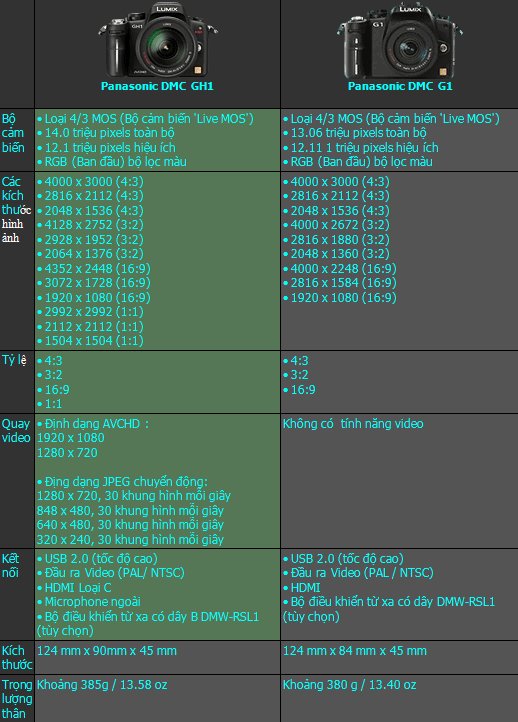518x722 pixels.
Task: Click 'Khoảng 385g / 13.58 oz' cell
Action: pos(102,685)
